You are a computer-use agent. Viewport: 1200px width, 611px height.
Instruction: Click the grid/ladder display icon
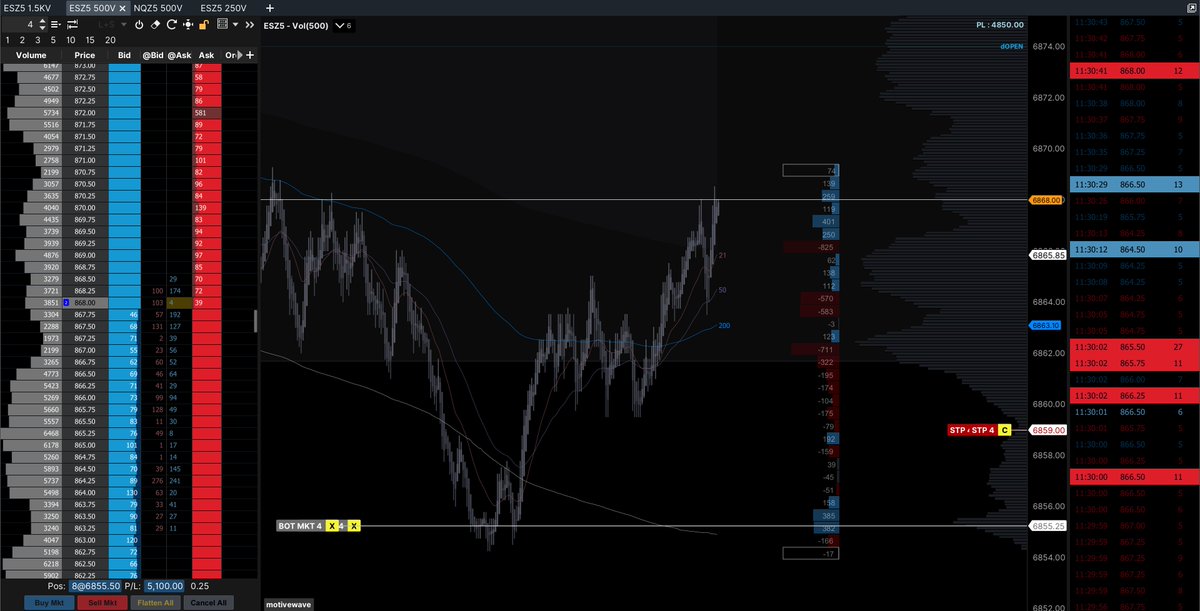point(221,25)
